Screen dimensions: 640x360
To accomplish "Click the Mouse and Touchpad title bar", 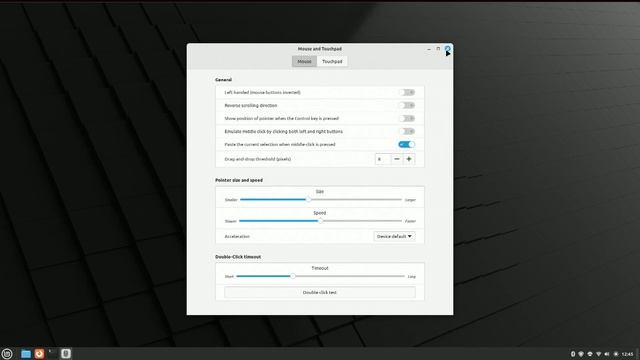I will [x=320, y=49].
